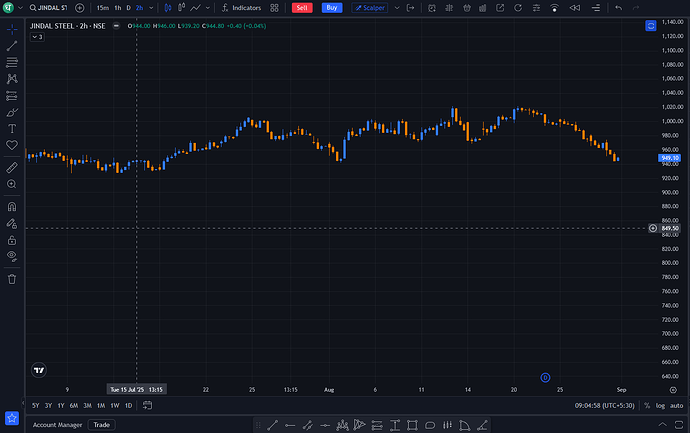Select the trend line tool in left sidebar
Screen dimensions: 690x433
tap(12, 46)
